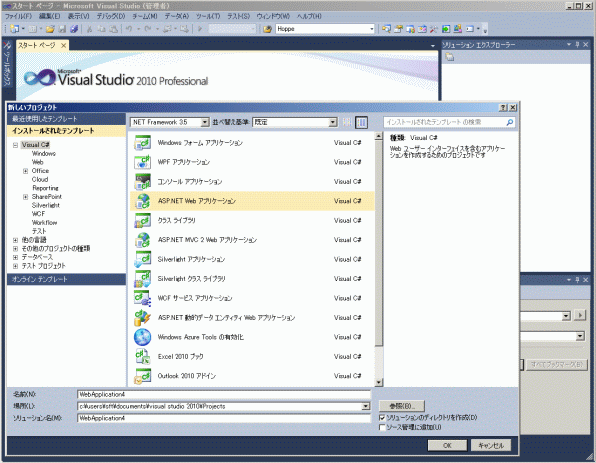Open the 表示(V) menu
This screenshot has height=463, width=596.
[x=78, y=16]
